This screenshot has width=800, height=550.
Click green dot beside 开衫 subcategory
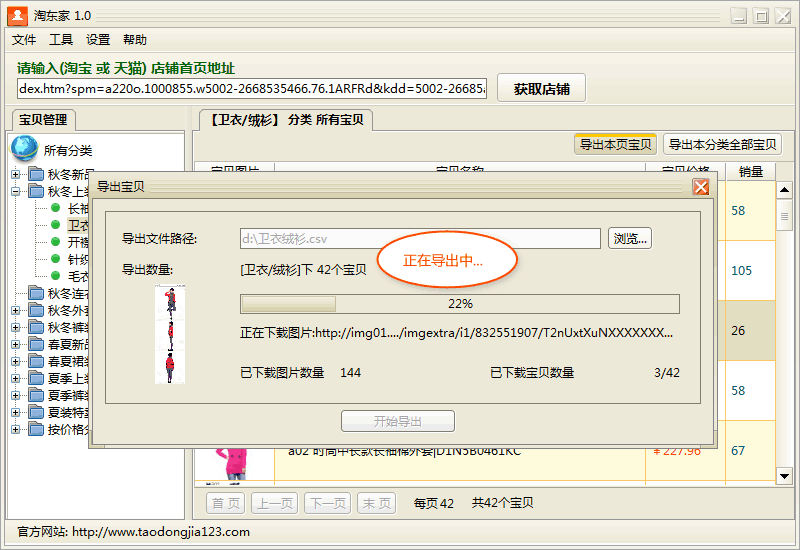point(56,241)
